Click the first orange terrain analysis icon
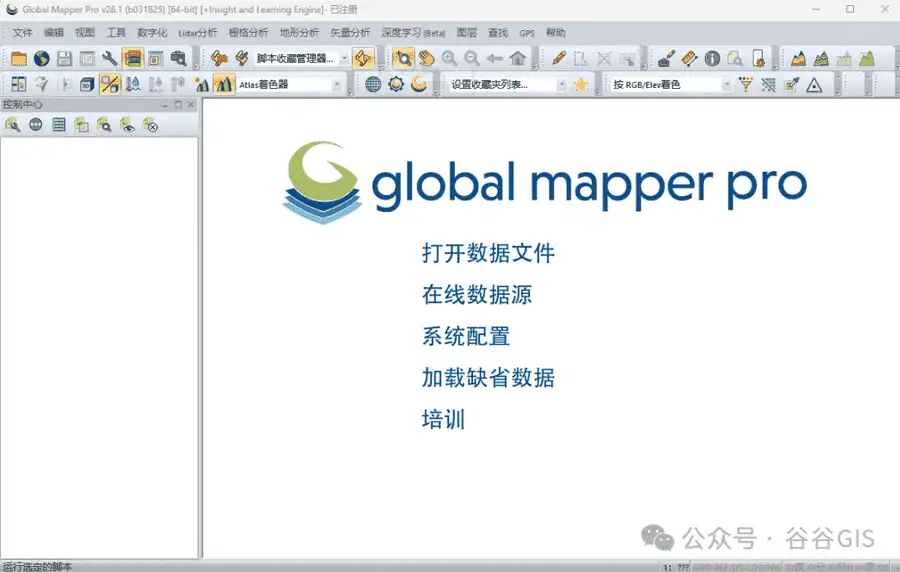The height and width of the screenshot is (572, 900). click(x=798, y=58)
